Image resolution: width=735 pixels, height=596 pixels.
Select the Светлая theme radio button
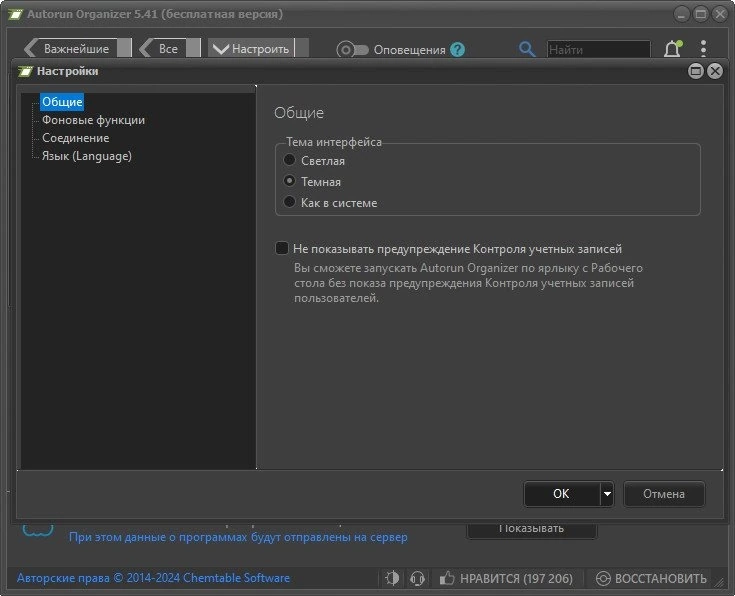pos(289,160)
